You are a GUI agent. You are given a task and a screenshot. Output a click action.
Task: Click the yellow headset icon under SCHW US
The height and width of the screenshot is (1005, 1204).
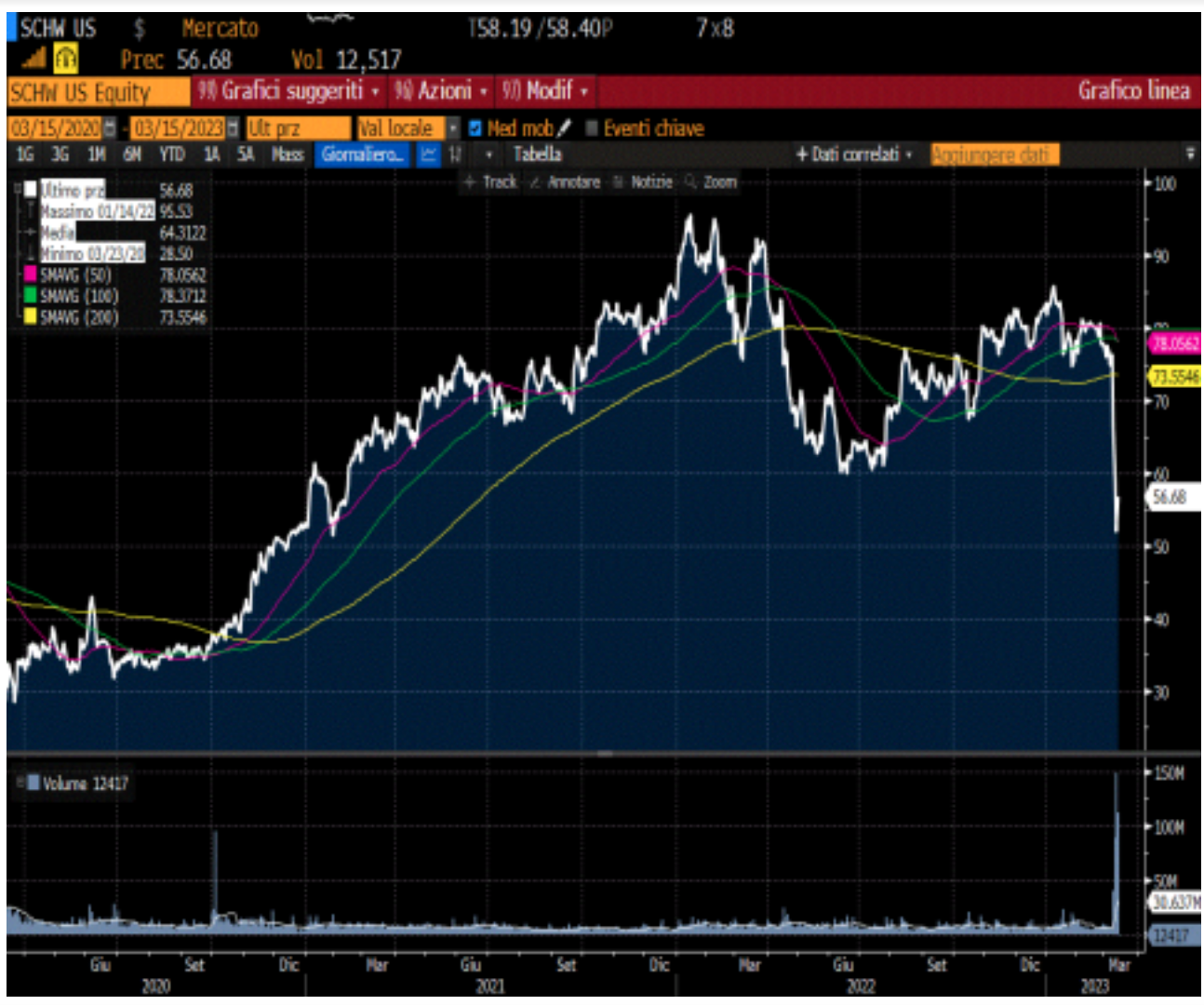pyautogui.click(x=65, y=60)
